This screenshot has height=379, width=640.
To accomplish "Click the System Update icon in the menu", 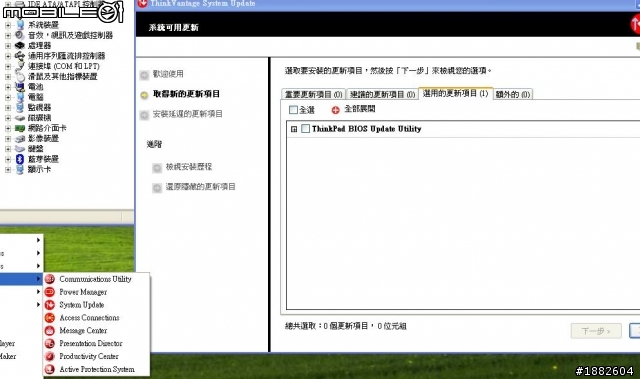I will click(50, 305).
